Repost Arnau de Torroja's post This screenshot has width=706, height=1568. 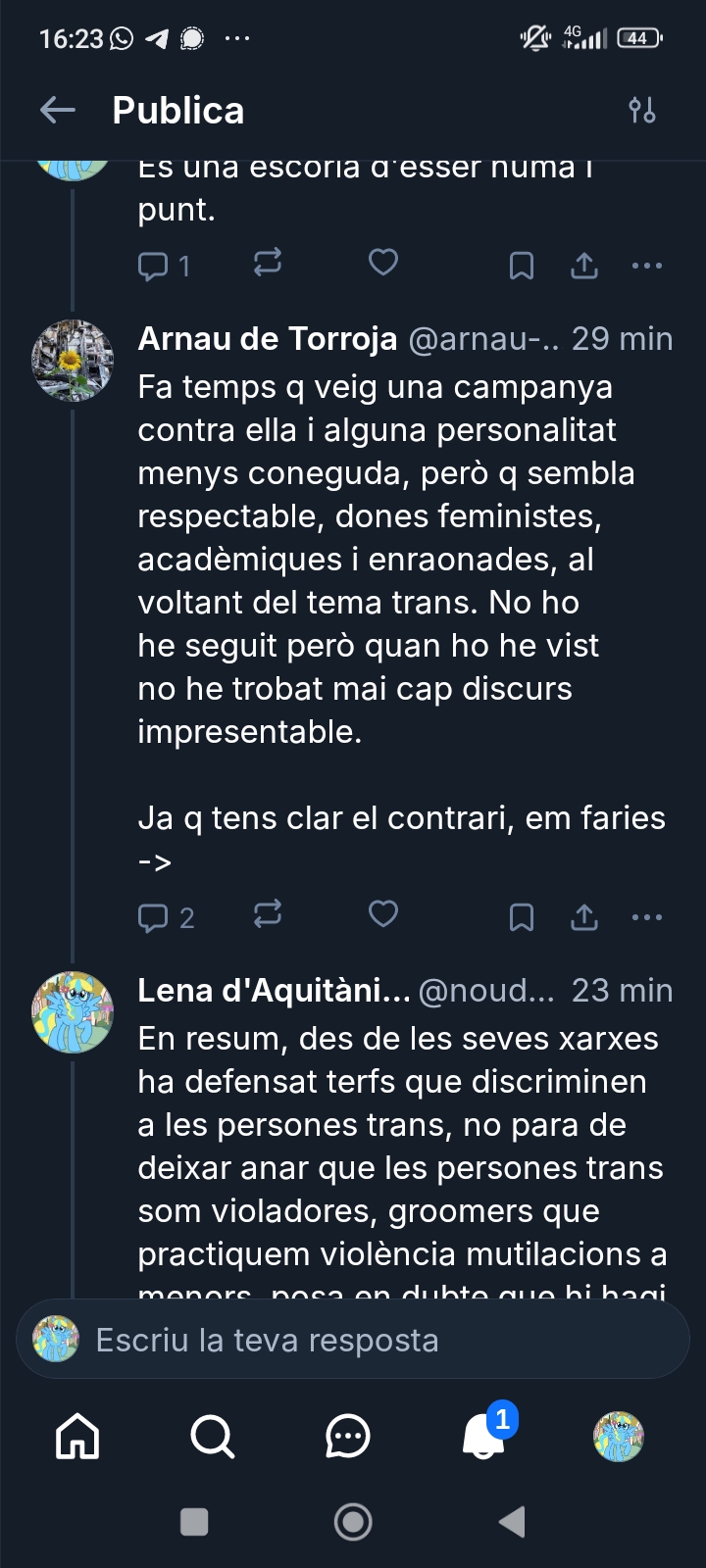click(x=268, y=914)
